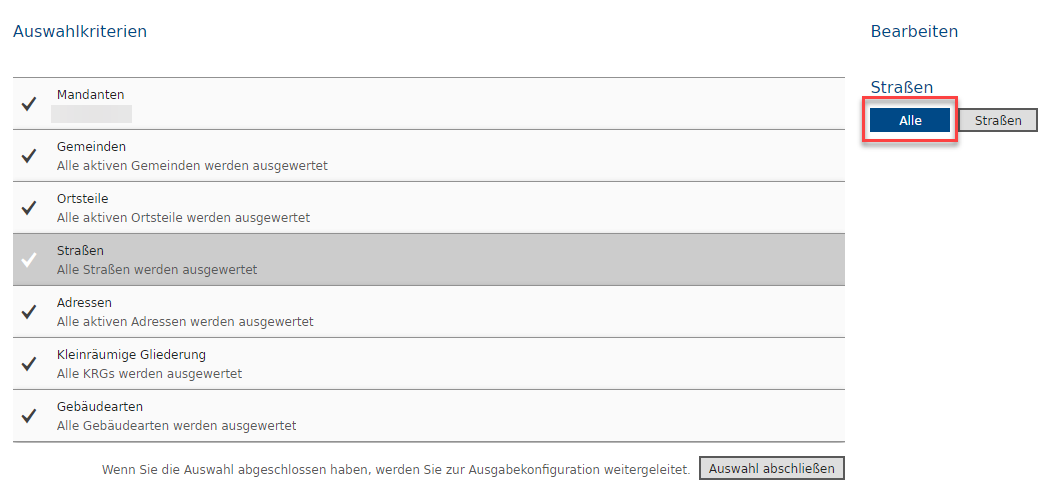Click the Auswahlkriterien heading

[80, 31]
